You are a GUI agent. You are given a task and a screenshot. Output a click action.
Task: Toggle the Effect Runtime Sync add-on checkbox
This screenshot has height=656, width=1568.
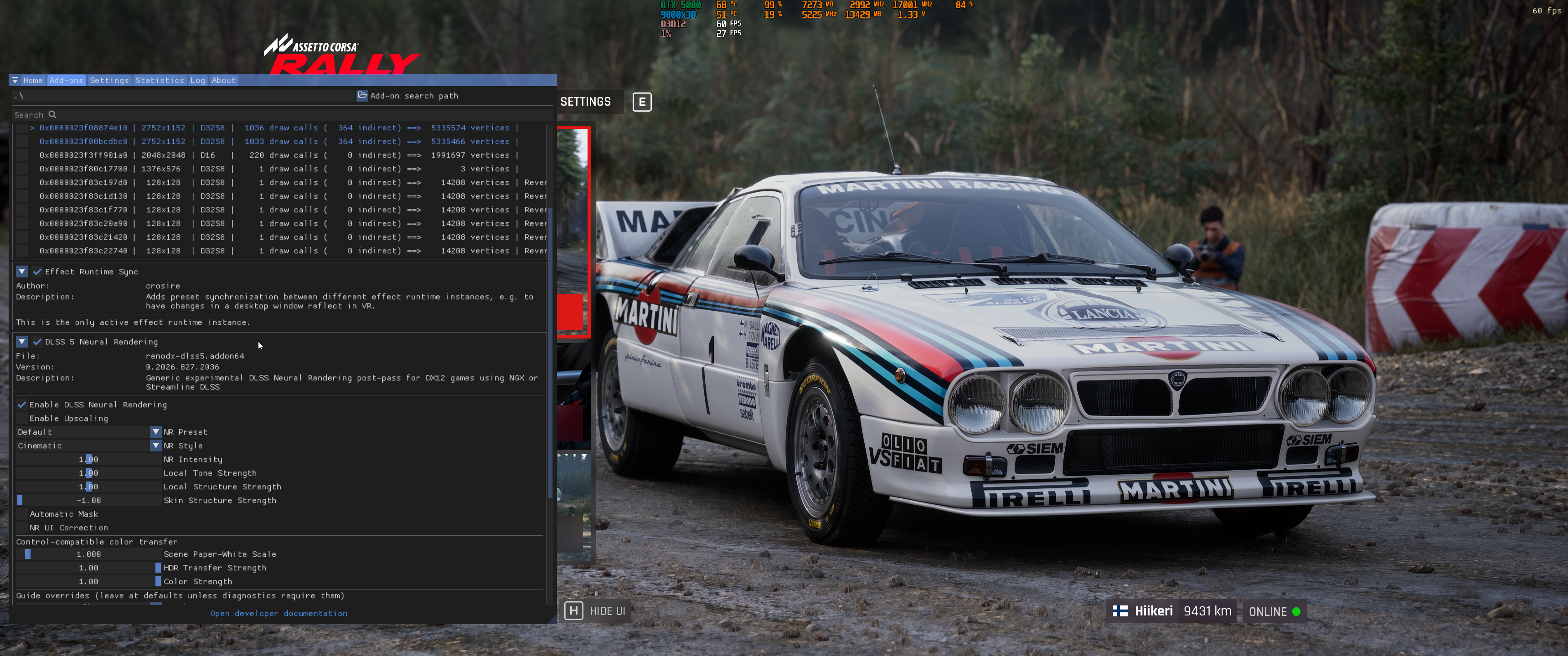37,272
